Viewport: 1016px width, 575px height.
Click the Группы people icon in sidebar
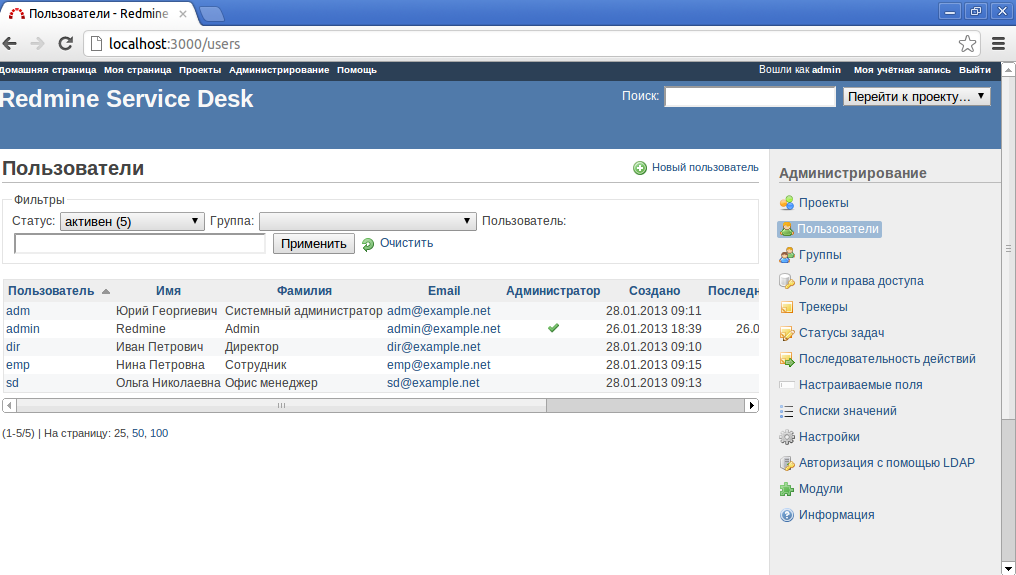point(787,255)
